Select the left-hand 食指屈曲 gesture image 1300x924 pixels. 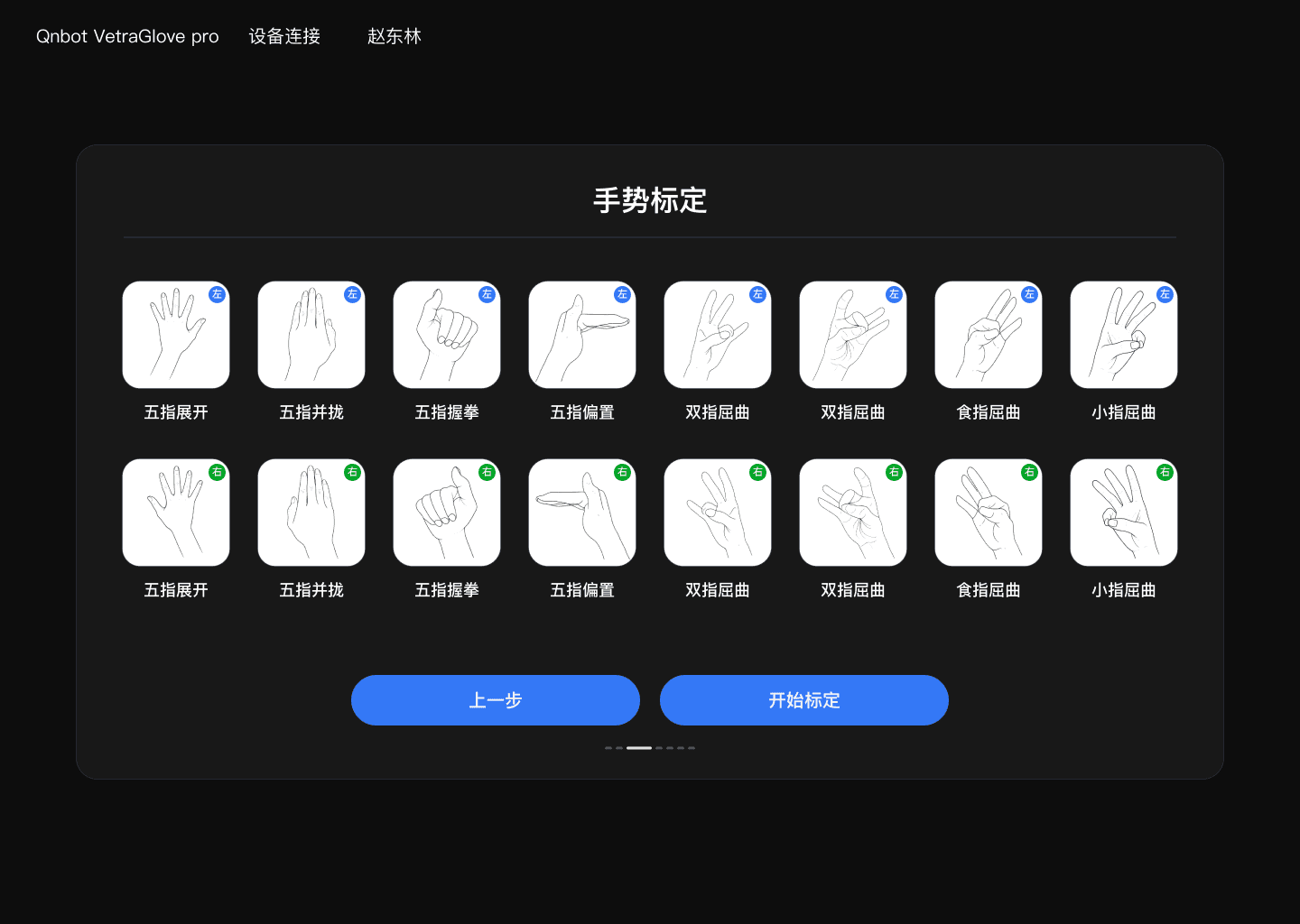989,335
